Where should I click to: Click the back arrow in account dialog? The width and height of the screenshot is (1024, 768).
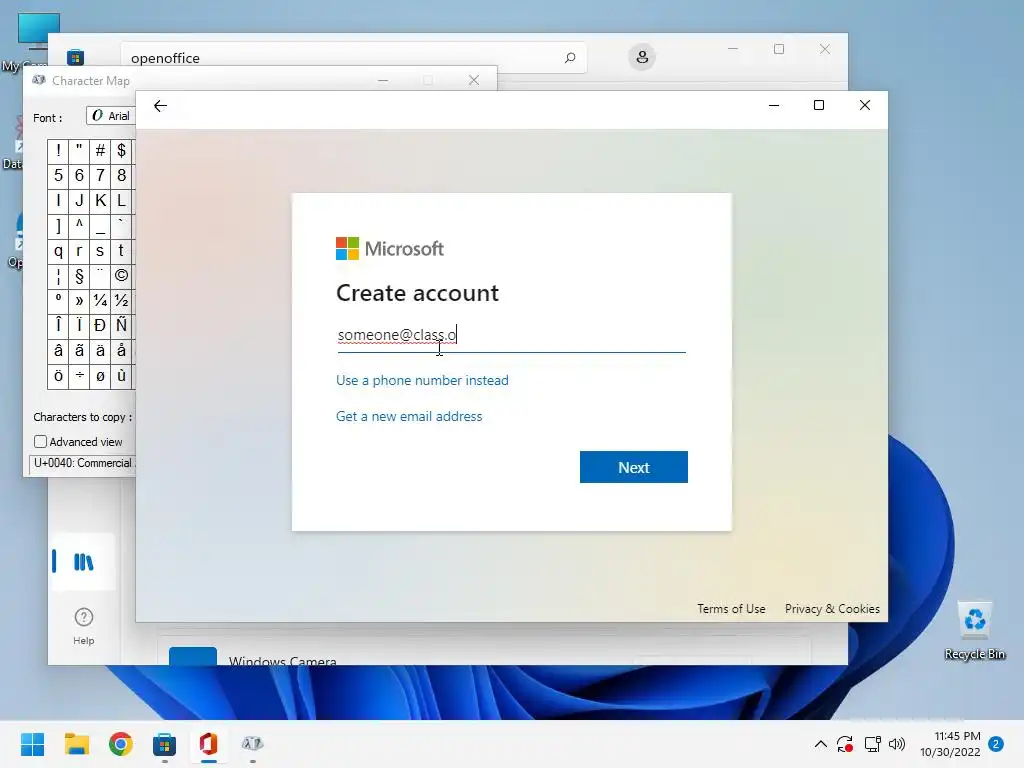pos(160,106)
